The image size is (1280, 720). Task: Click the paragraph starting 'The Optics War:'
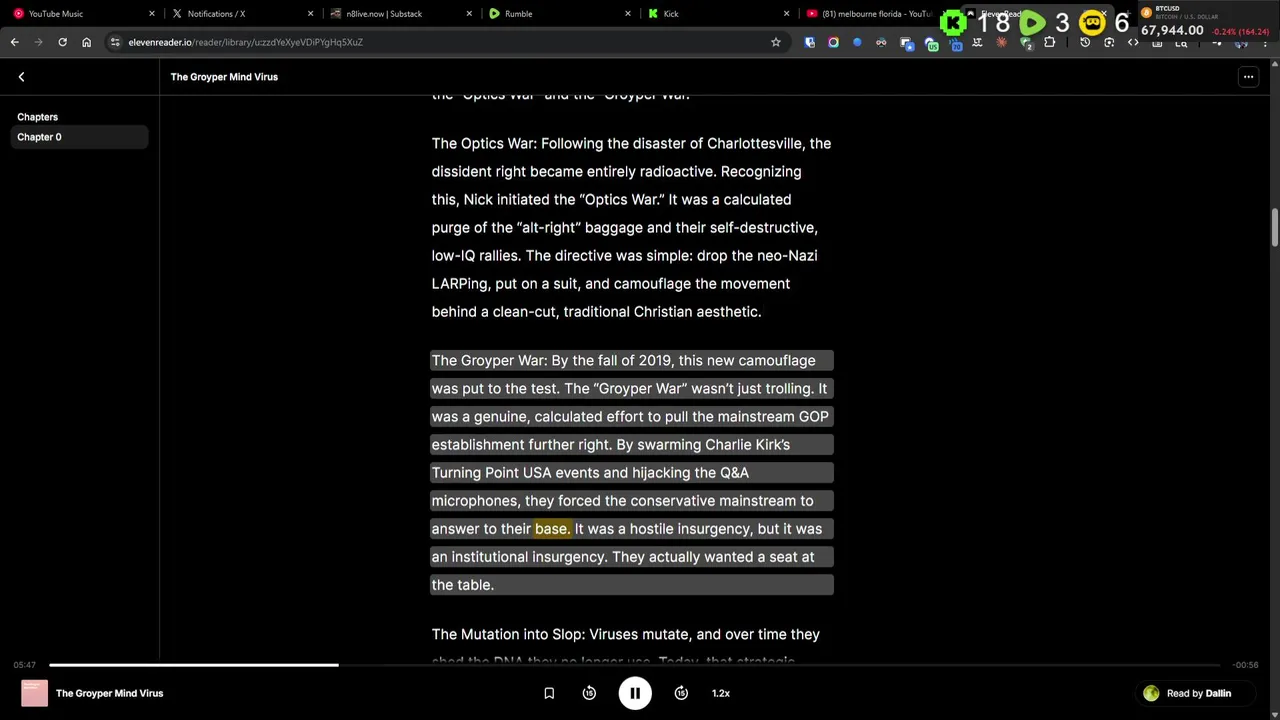coord(631,227)
